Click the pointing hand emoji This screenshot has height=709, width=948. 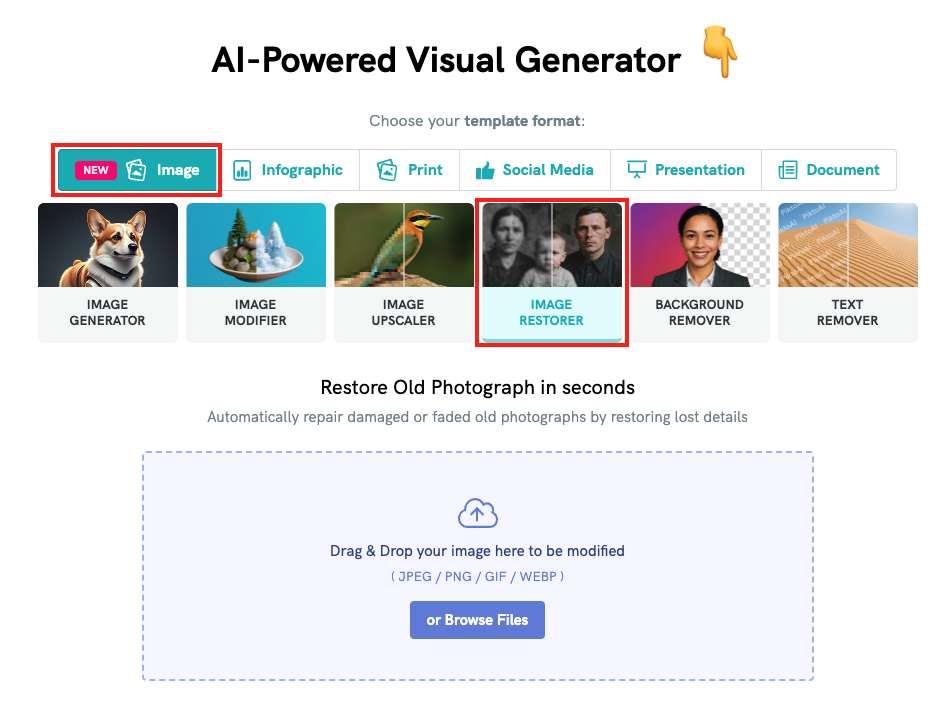click(719, 51)
